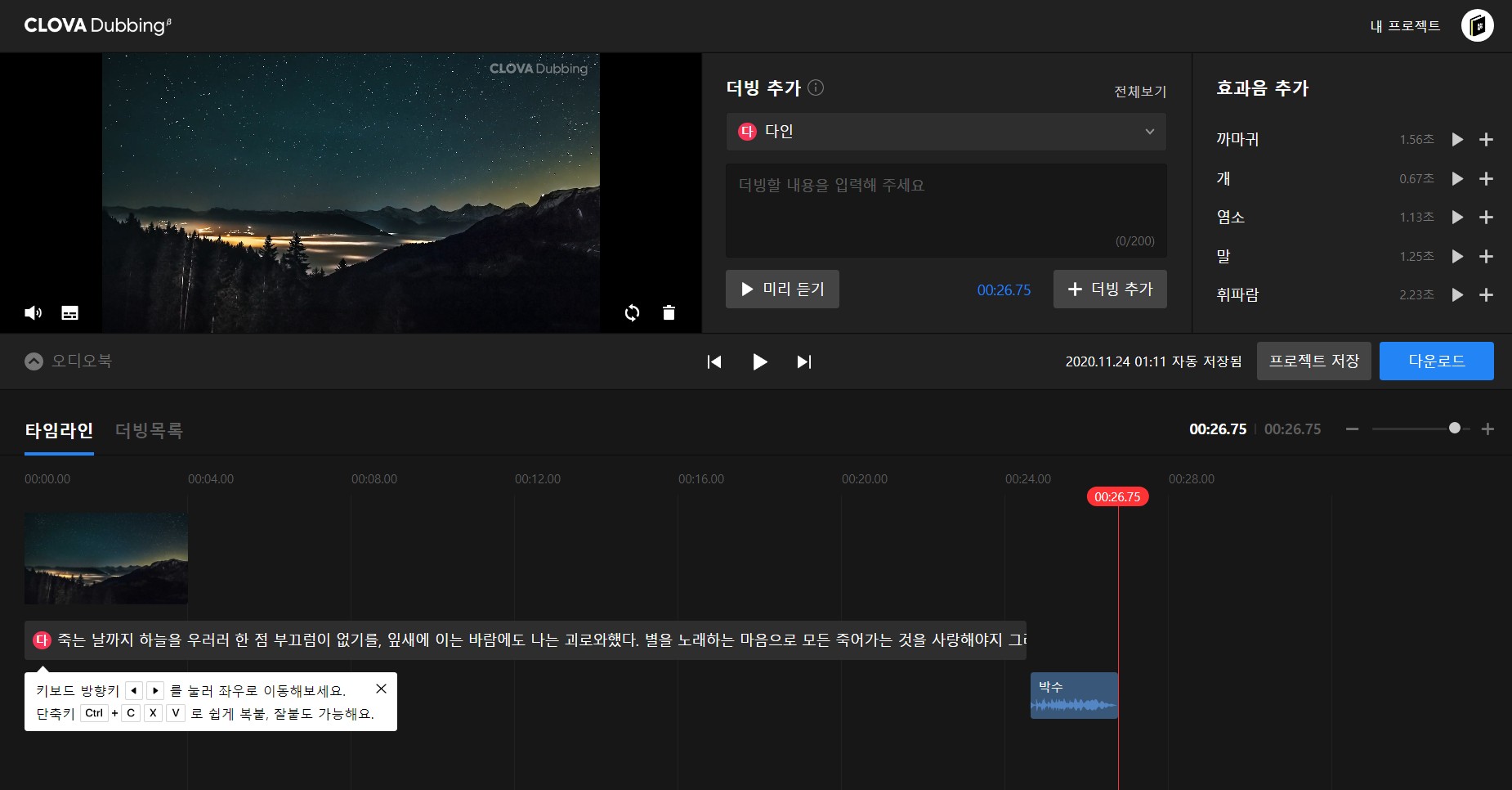Play the 휘파람 sound effect
The height and width of the screenshot is (790, 1512).
[1457, 294]
